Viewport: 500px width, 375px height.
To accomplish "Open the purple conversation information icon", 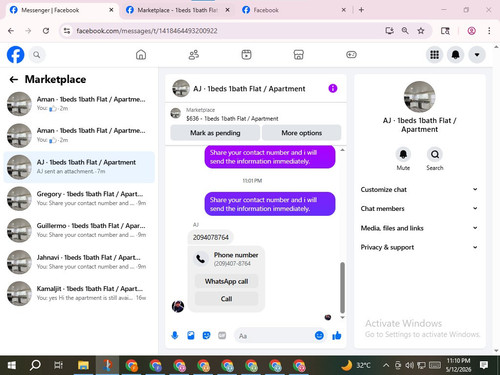I will (x=333, y=88).
